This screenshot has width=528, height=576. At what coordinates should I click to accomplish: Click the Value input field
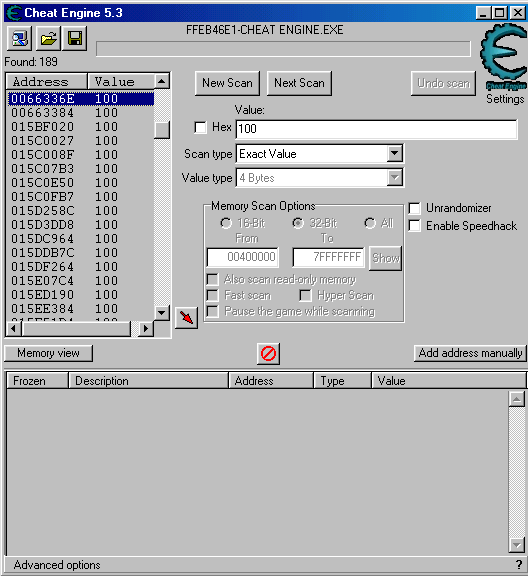tap(376, 129)
